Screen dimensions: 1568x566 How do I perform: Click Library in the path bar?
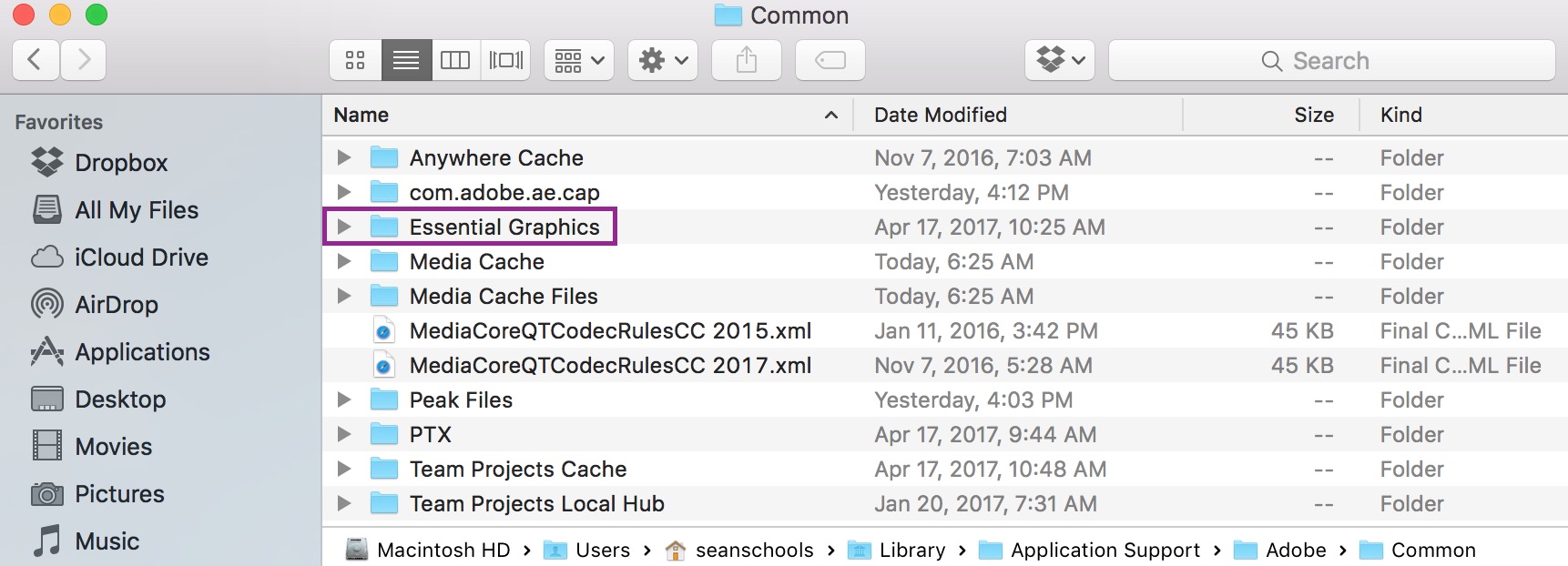point(896,550)
